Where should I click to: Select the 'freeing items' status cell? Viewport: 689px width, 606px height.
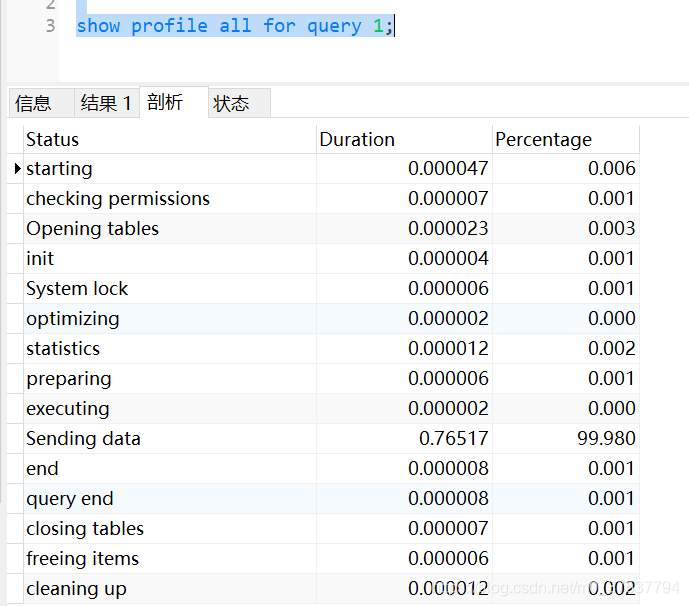click(170, 559)
